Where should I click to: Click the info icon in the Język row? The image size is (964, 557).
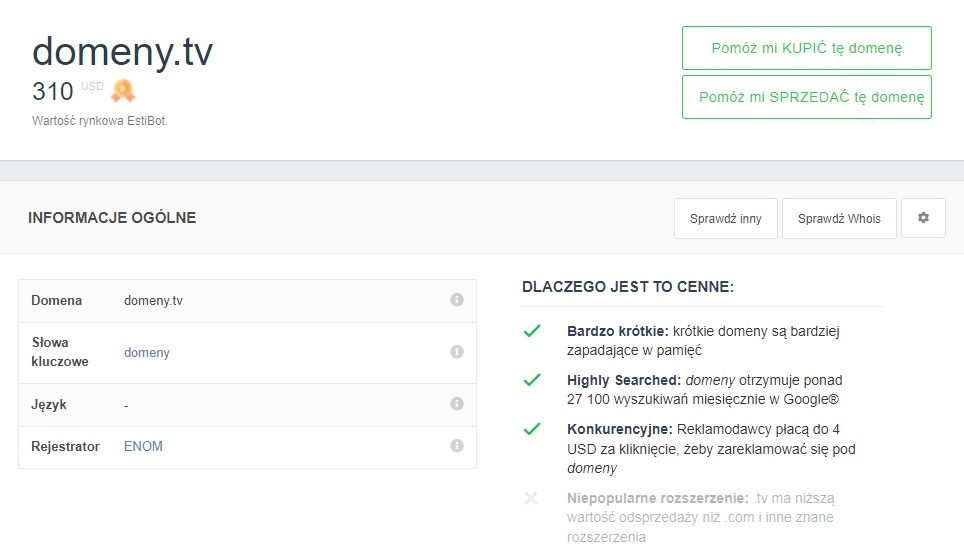coord(457,404)
